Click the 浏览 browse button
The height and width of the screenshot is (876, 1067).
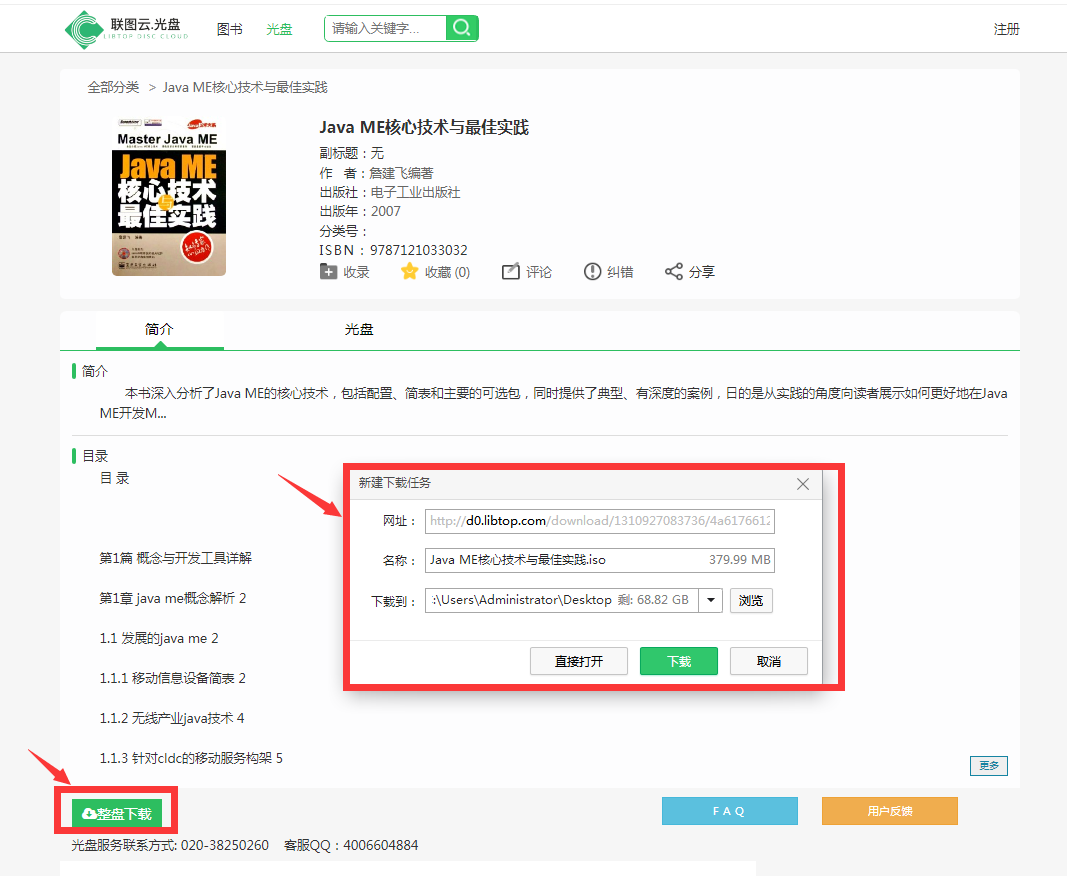(x=751, y=600)
